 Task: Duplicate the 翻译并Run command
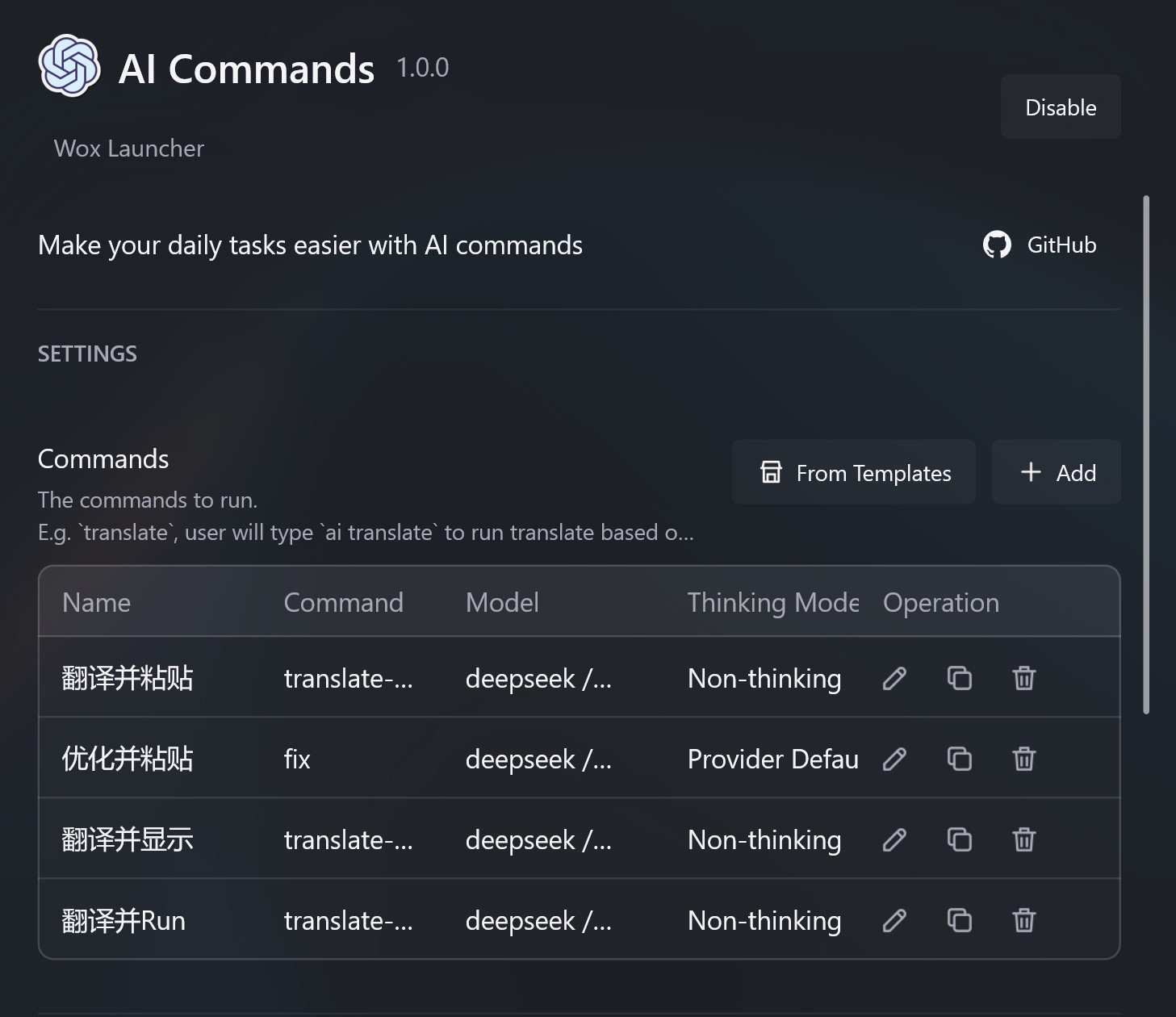[959, 920]
